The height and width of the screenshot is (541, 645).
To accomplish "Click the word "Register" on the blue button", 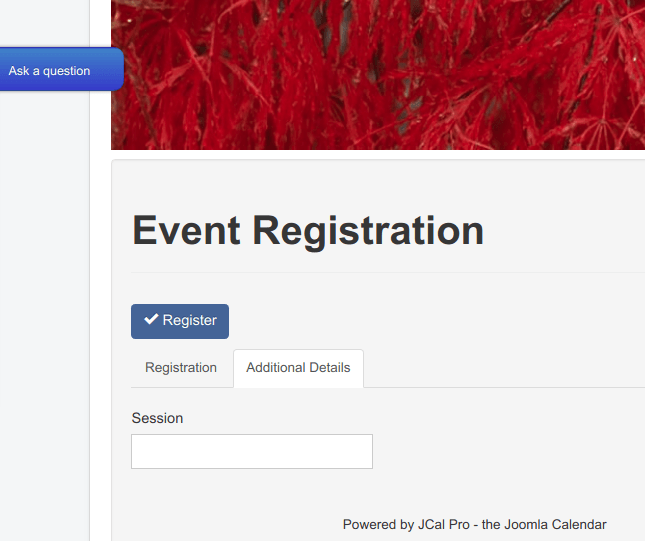I will pos(189,320).
